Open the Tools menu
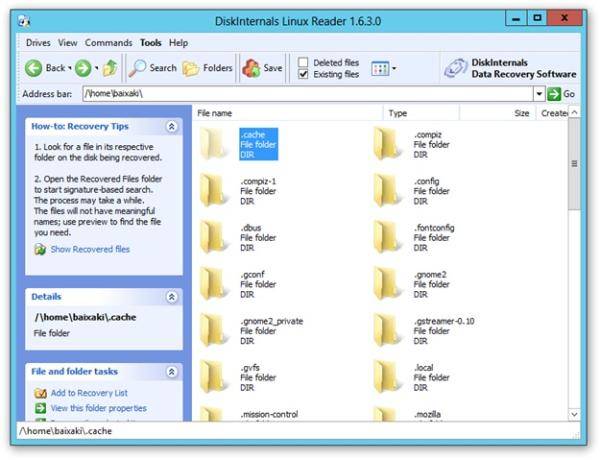Image resolution: width=600 pixels, height=460 pixels. click(151, 42)
